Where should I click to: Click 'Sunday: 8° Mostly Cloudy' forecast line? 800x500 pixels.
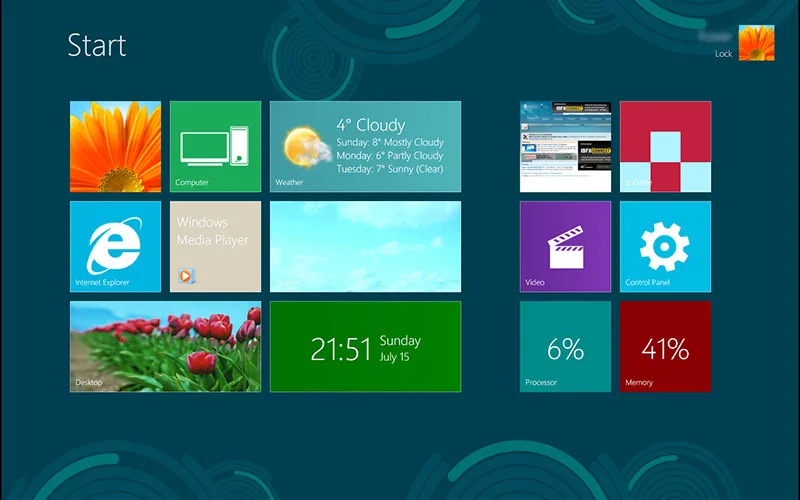[390, 142]
